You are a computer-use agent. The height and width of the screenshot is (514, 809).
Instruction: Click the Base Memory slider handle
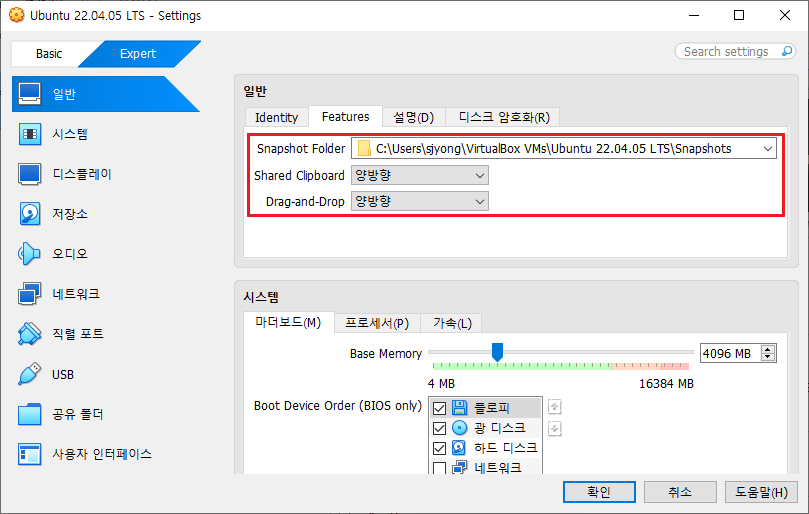pos(497,352)
